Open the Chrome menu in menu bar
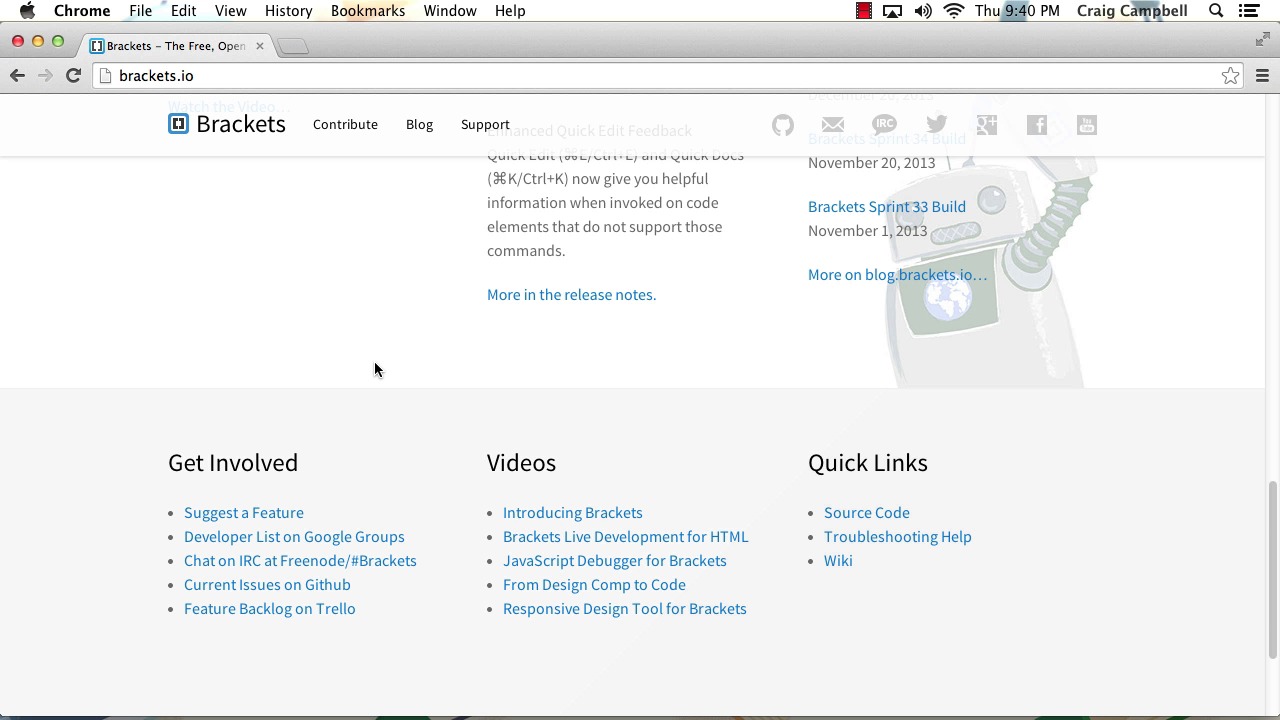 pos(82,11)
